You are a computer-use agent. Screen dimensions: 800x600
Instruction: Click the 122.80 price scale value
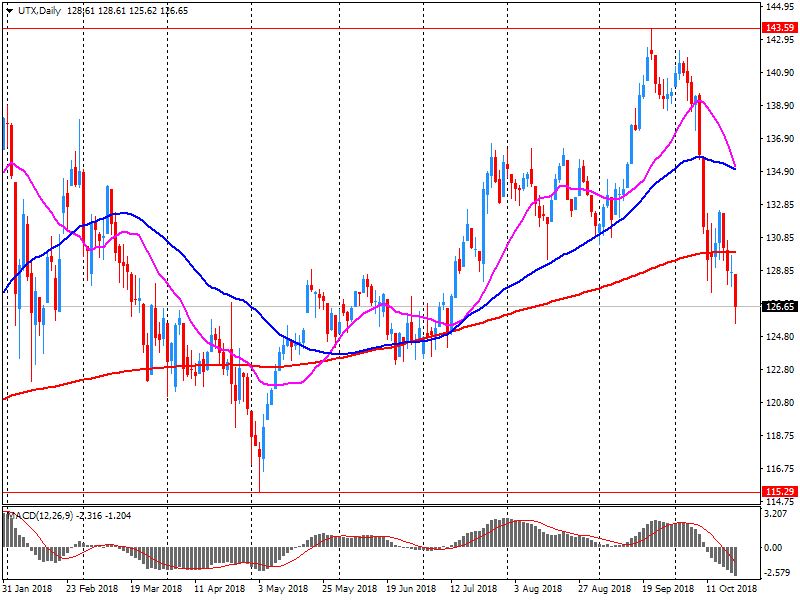pyautogui.click(x=780, y=369)
